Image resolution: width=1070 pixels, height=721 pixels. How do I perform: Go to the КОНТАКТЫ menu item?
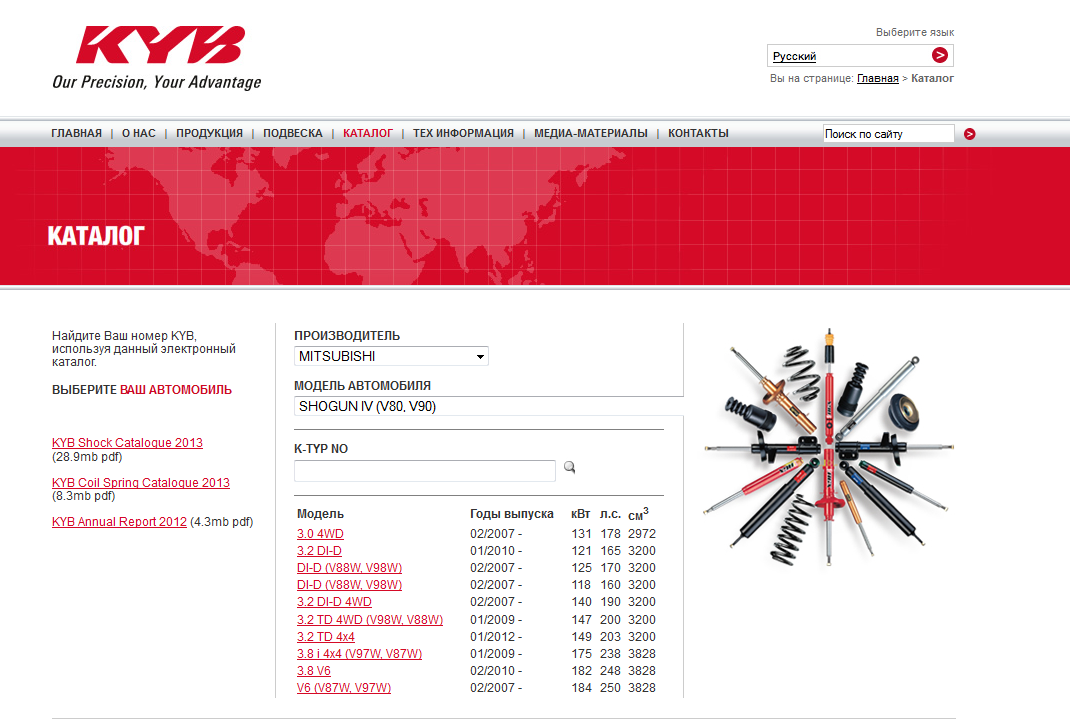point(698,133)
